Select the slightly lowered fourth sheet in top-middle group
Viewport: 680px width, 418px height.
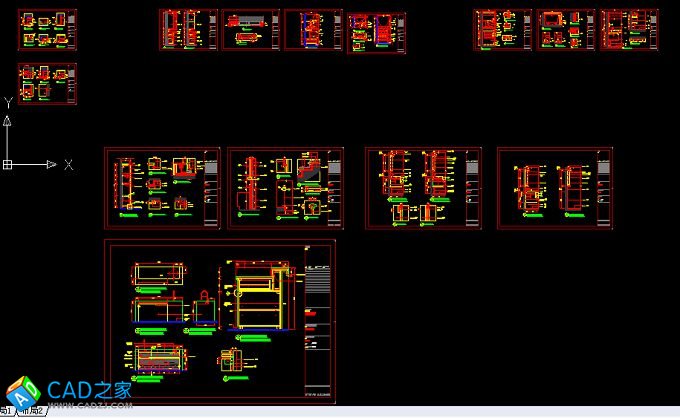pos(376,33)
